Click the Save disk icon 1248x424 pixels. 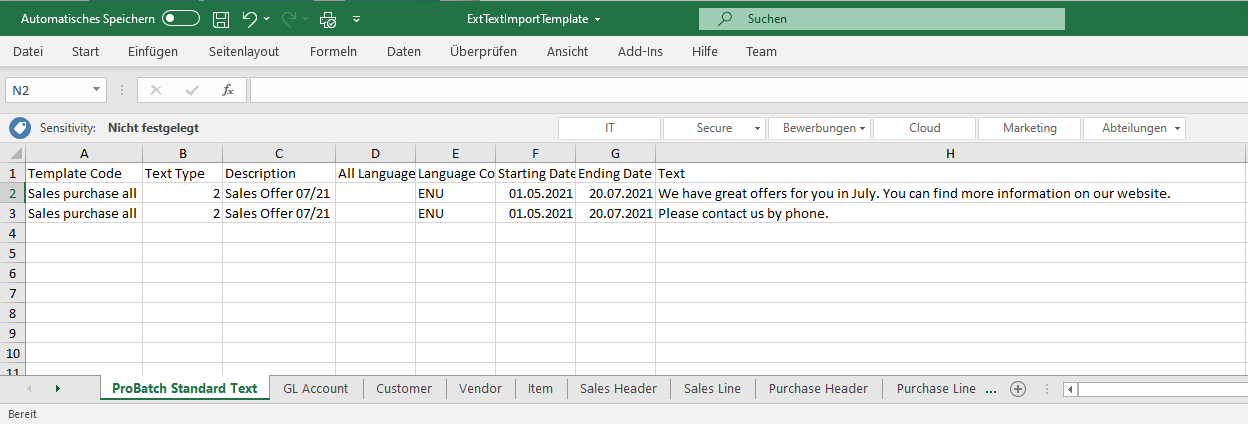tap(221, 19)
